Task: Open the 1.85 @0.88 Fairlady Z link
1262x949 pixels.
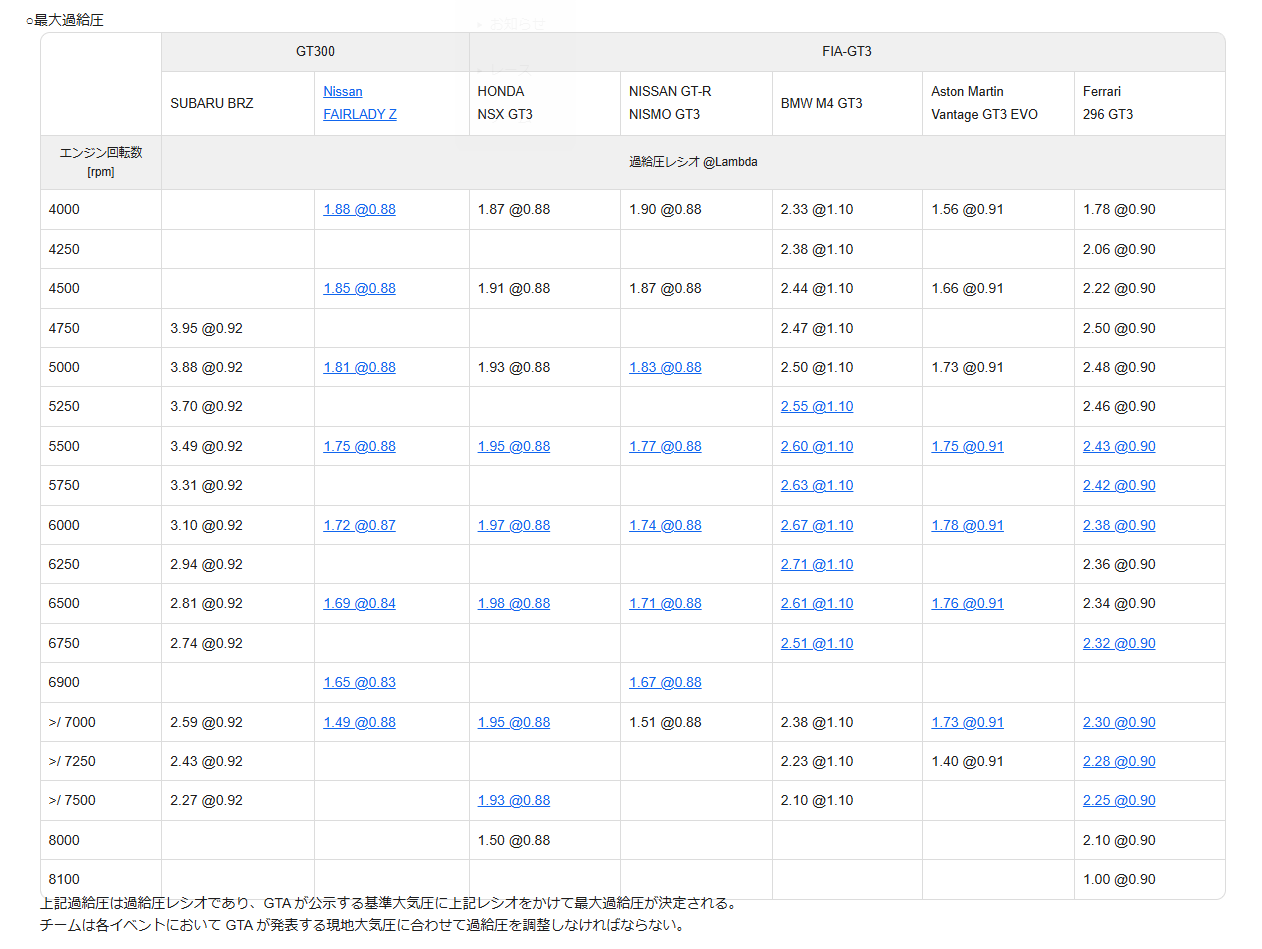Action: pyautogui.click(x=359, y=288)
